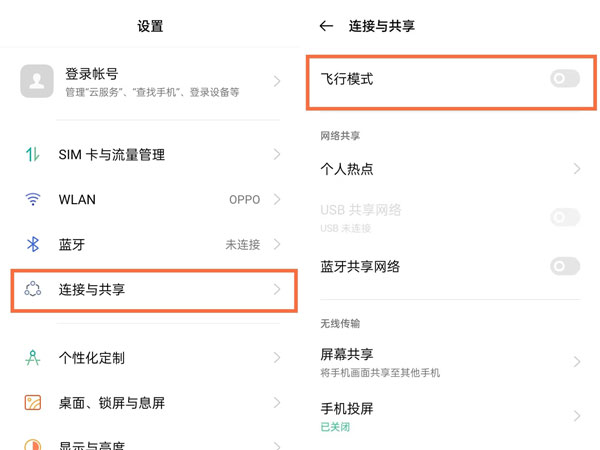Tap the 桌面、锁屏与息屏 wallpaper icon
This screenshot has width=600, height=450.
pos(33,403)
